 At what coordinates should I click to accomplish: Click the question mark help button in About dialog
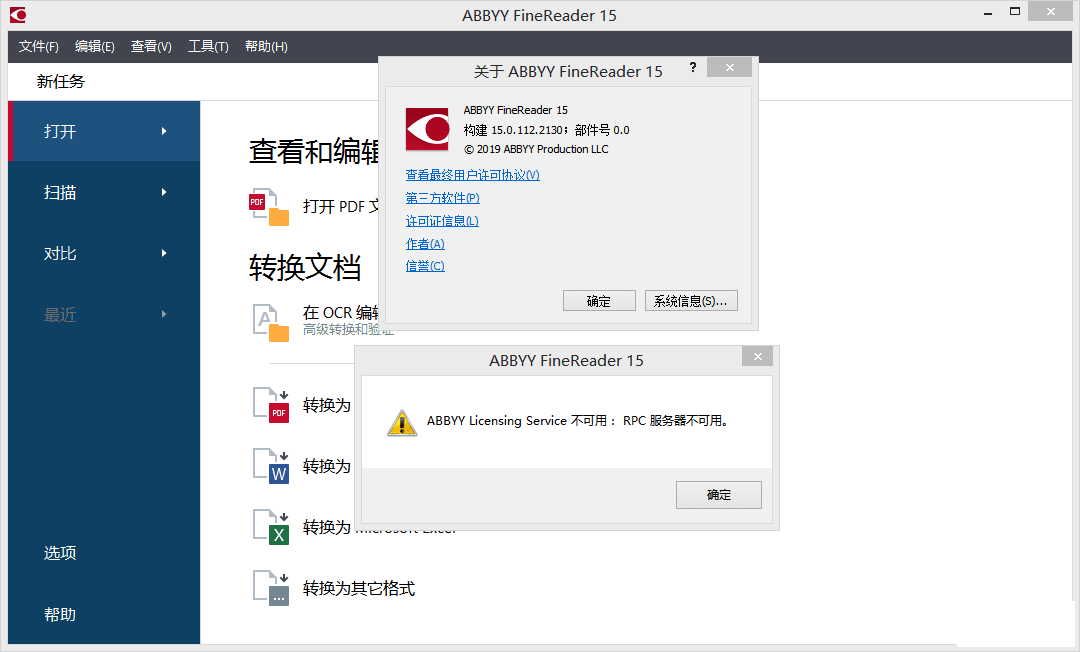coord(693,67)
